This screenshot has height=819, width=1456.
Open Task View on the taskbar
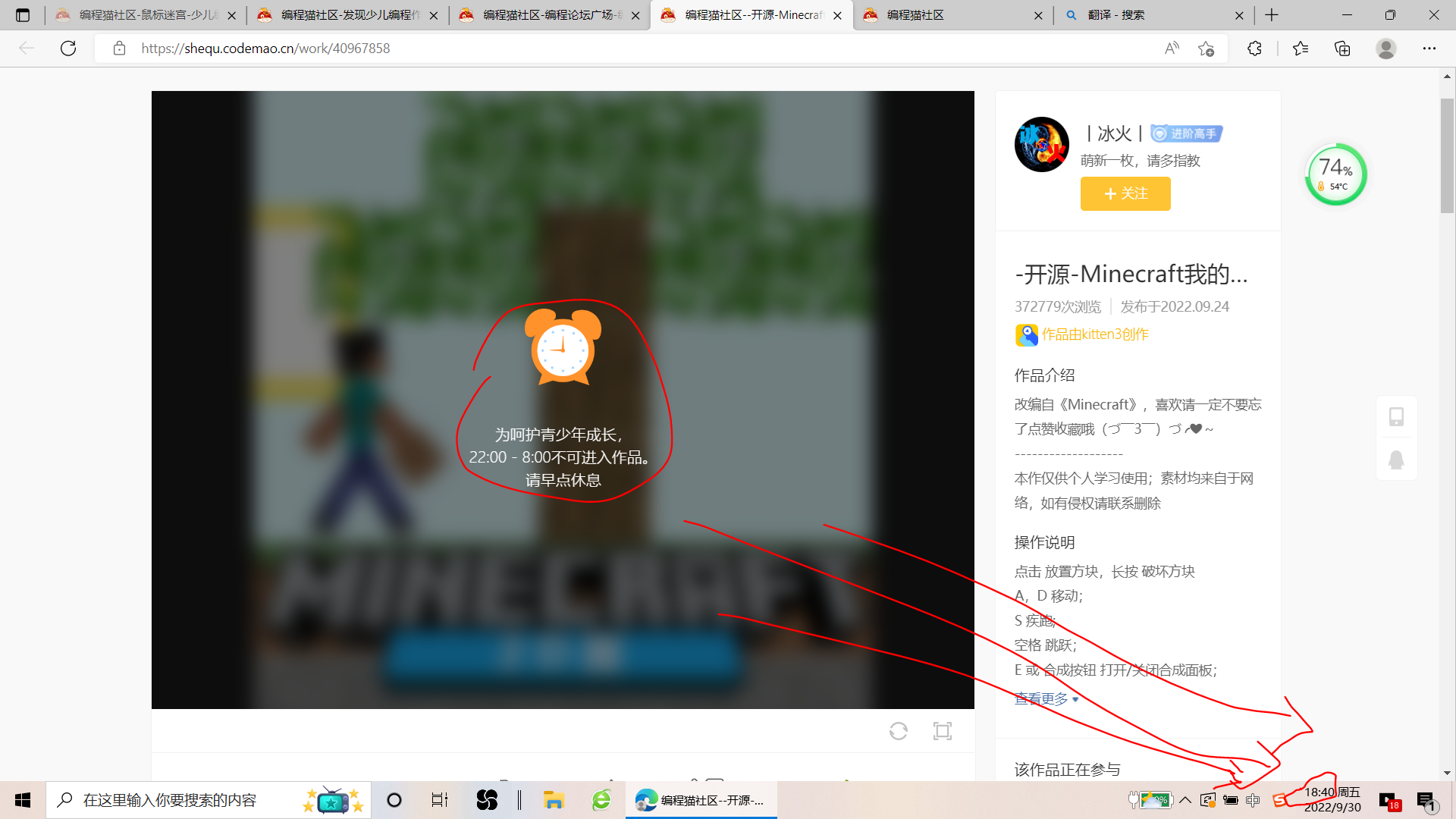pyautogui.click(x=440, y=800)
